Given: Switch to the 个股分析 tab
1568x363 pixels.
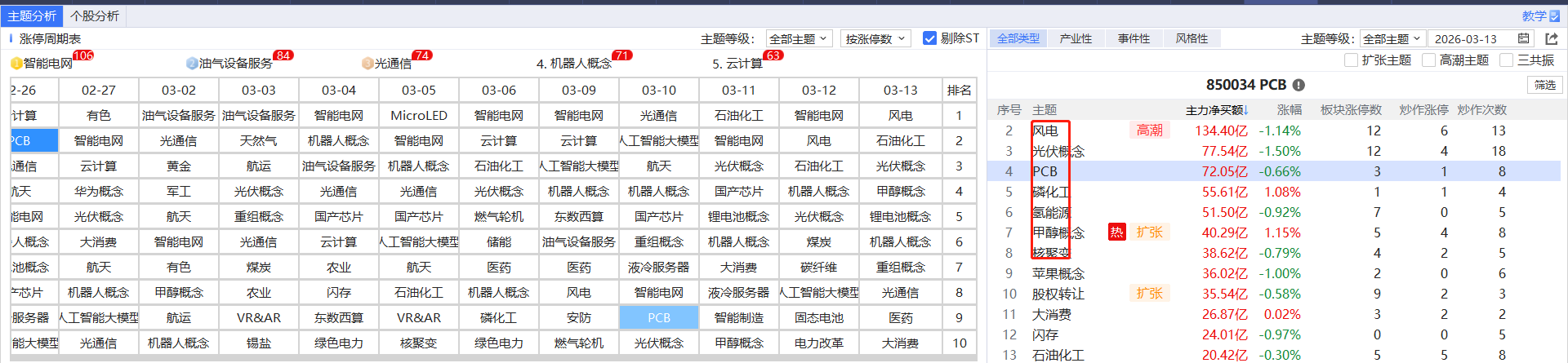Looking at the screenshot, I should pyautogui.click(x=95, y=15).
